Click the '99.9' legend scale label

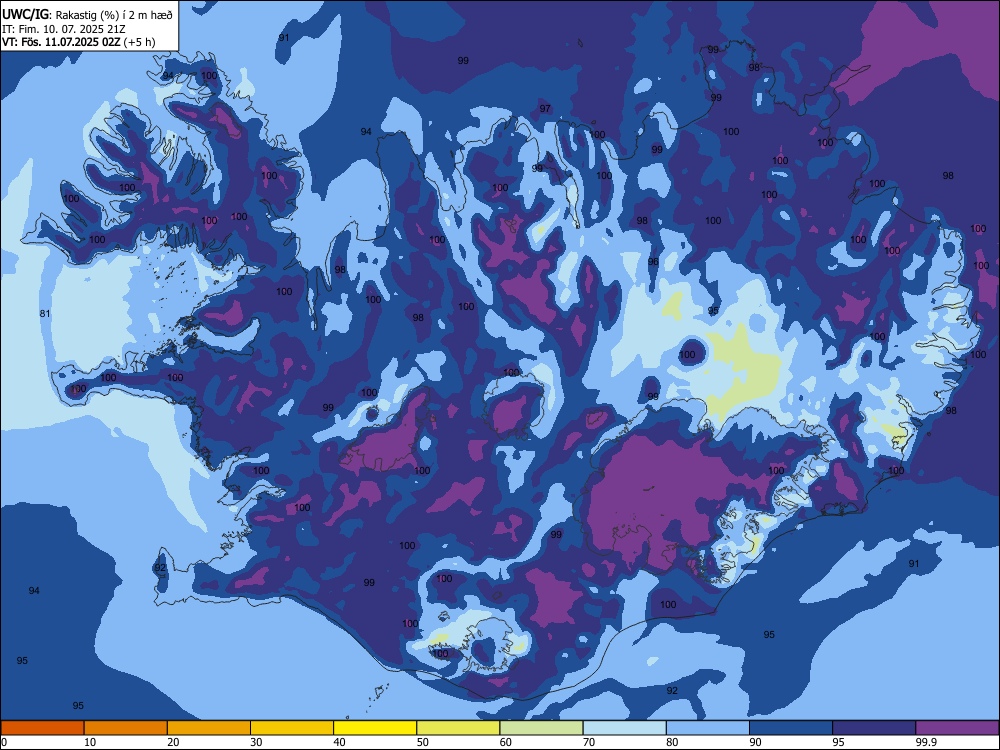point(926,742)
